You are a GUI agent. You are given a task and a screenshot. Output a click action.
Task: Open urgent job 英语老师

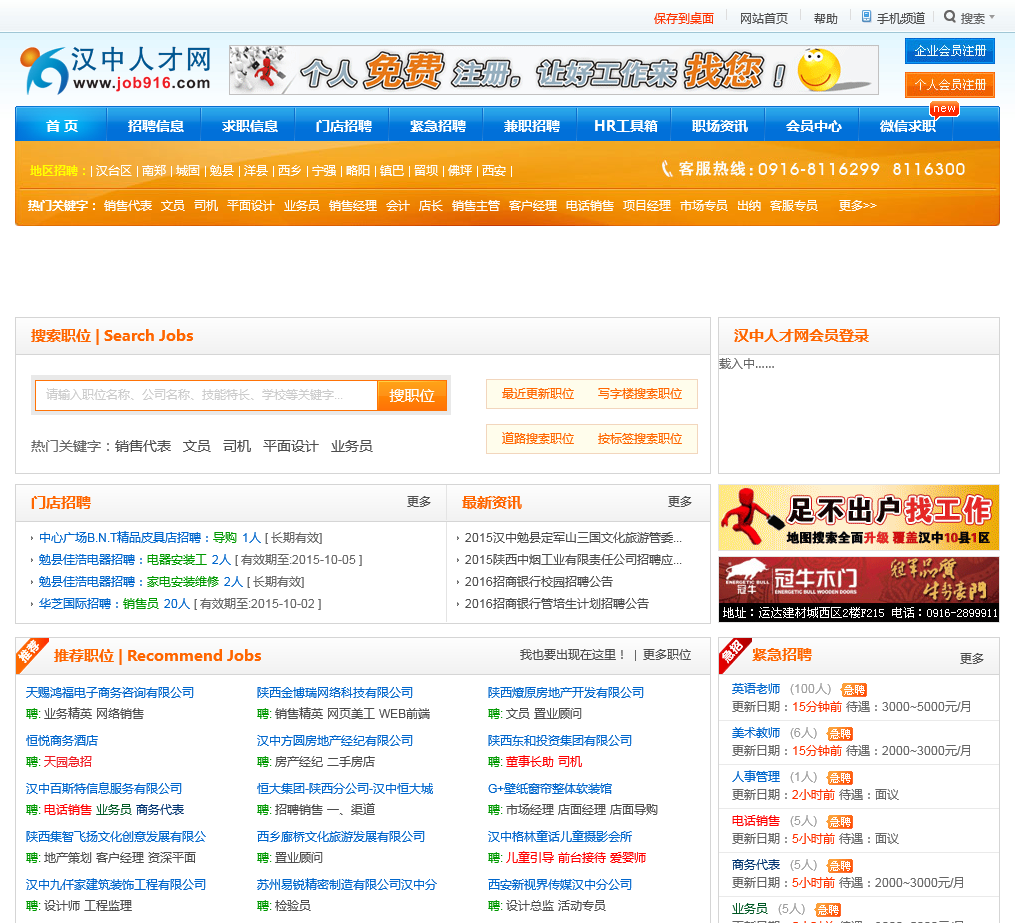(756, 689)
